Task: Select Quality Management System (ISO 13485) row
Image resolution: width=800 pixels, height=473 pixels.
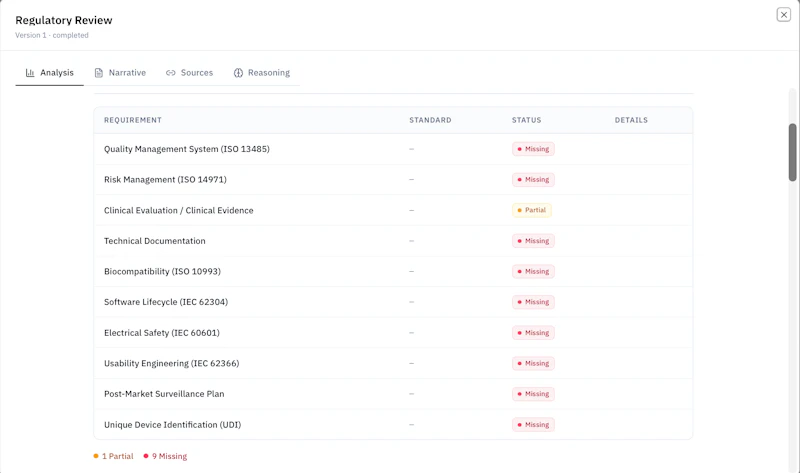Action: pos(393,149)
